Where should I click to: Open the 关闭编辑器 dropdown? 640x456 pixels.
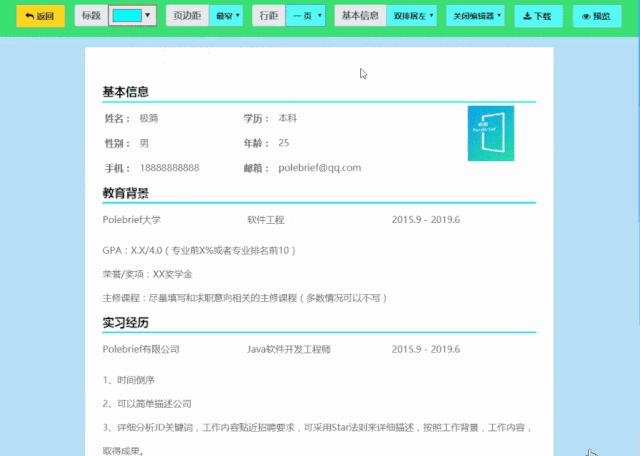(476, 16)
